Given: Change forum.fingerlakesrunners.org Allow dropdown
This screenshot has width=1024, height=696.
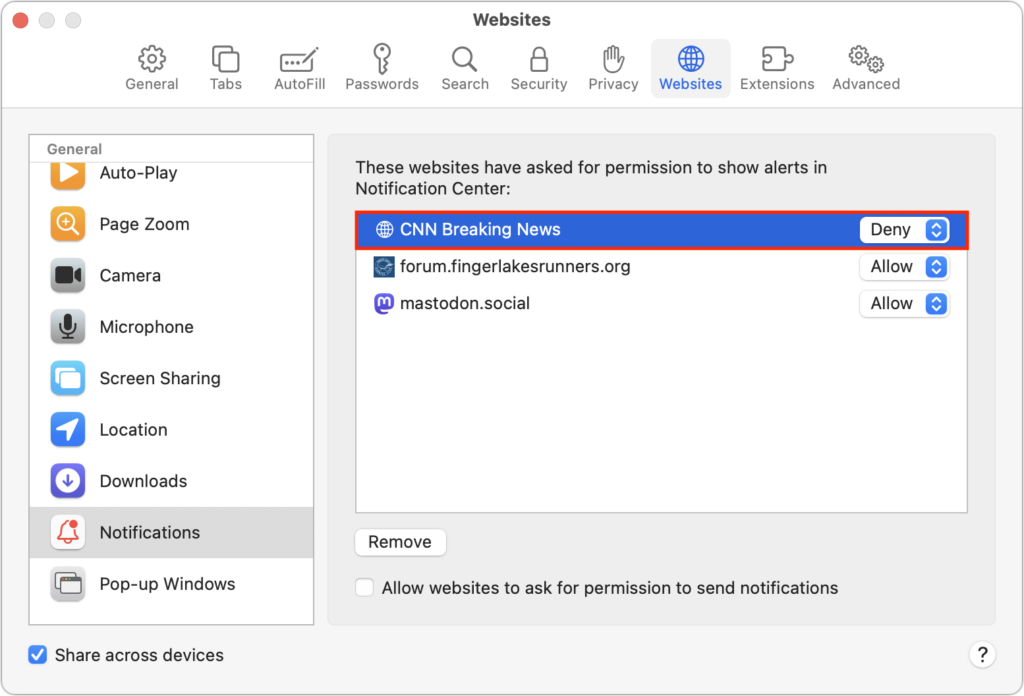Looking at the screenshot, I should 904,266.
